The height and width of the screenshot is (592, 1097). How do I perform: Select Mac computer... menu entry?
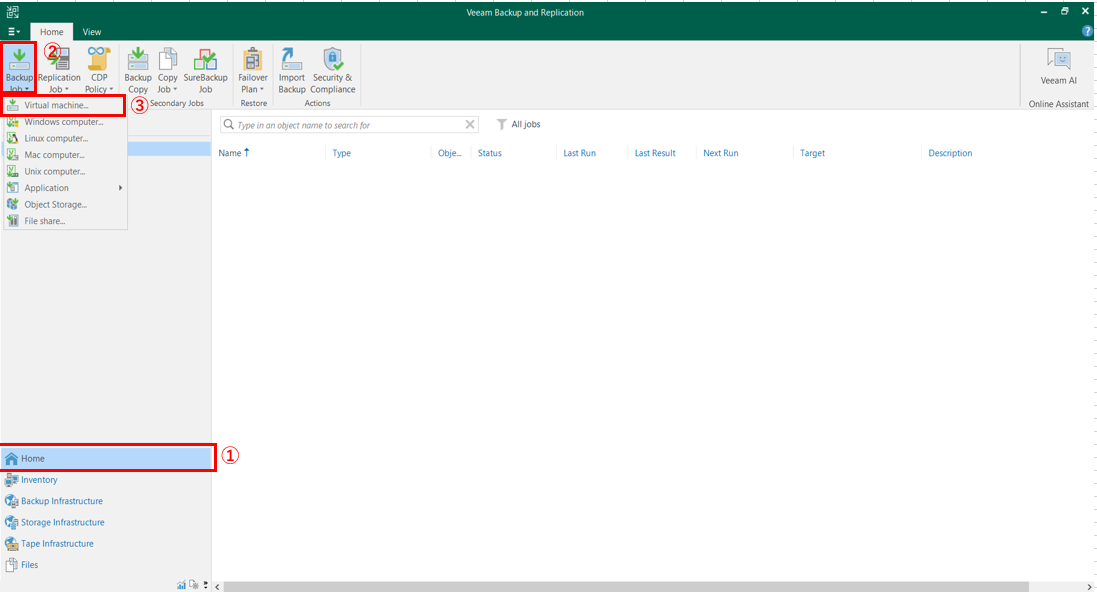(x=65, y=155)
